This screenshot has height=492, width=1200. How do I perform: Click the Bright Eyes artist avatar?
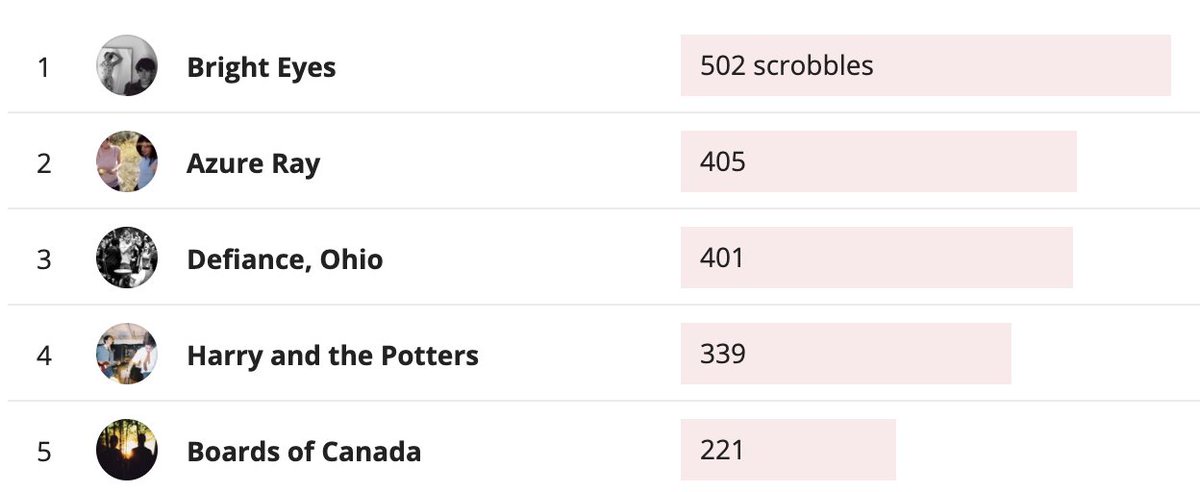tap(127, 66)
